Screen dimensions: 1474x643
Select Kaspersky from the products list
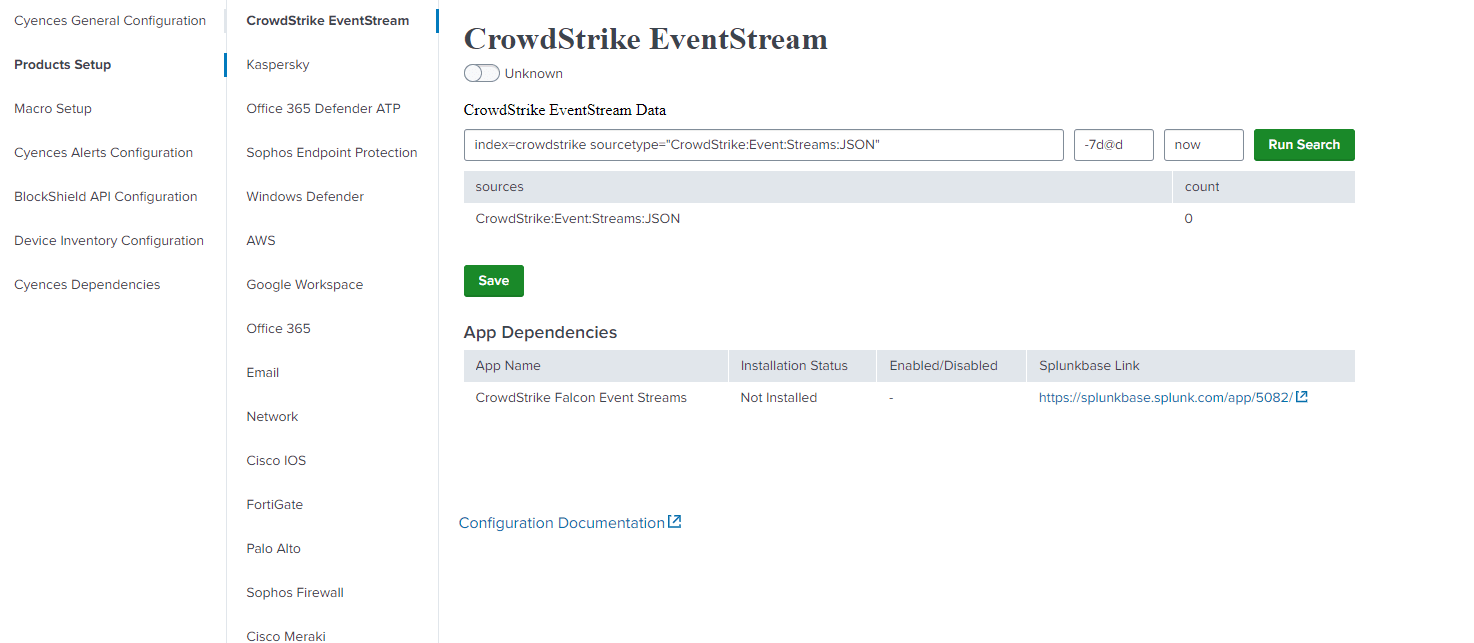tap(275, 64)
